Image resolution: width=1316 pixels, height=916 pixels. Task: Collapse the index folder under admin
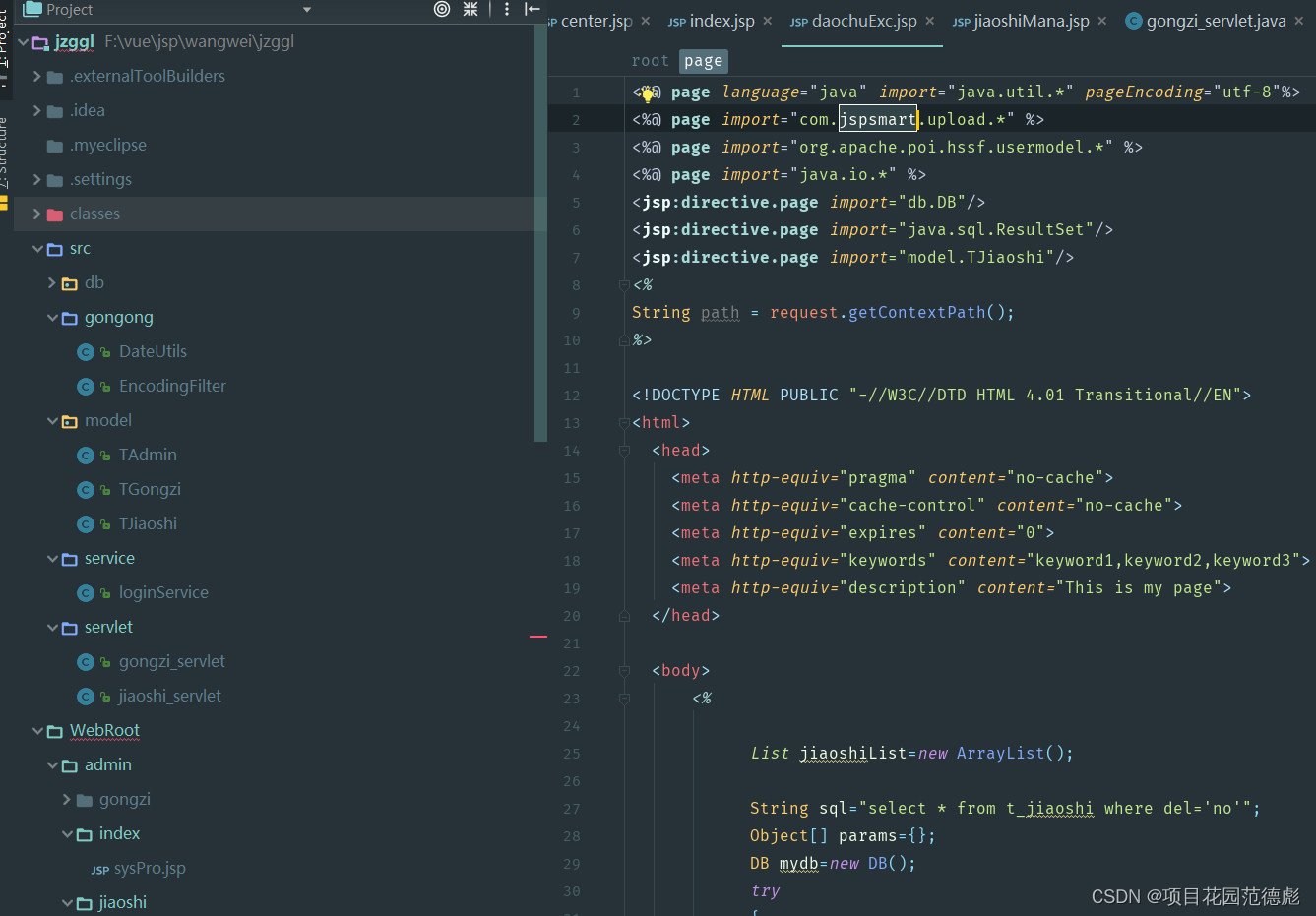click(x=67, y=834)
